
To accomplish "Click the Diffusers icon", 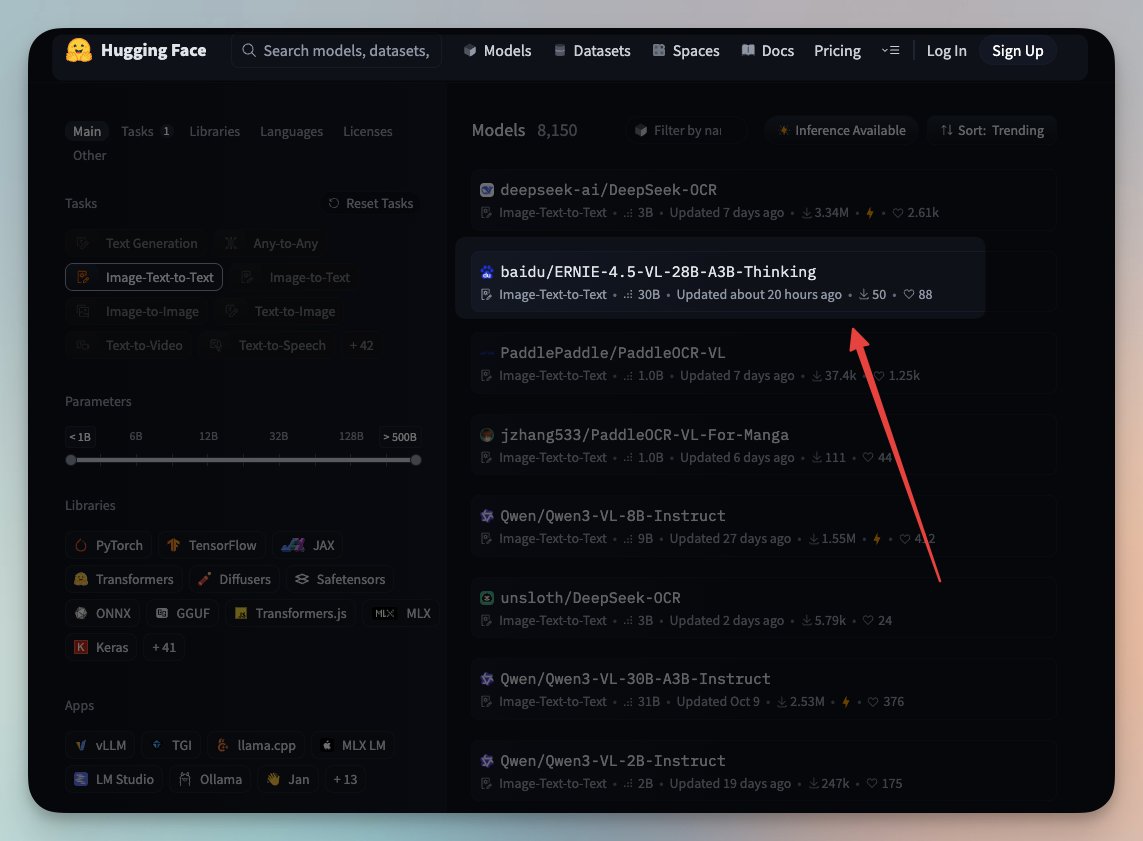I will coord(205,579).
